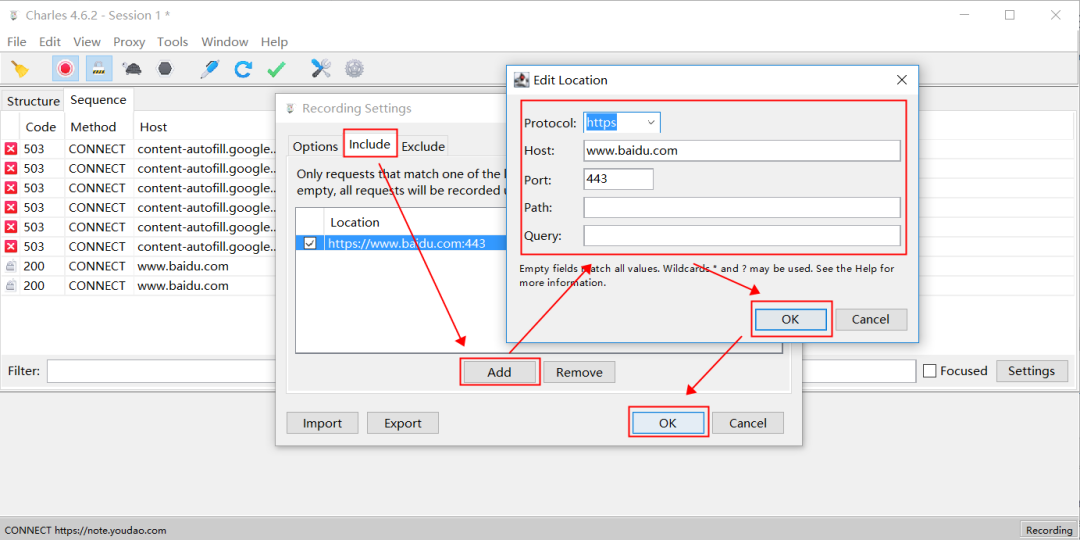Click lock icon of last www.baidu.com row
Image resolution: width=1080 pixels, height=540 pixels.
(x=10, y=286)
